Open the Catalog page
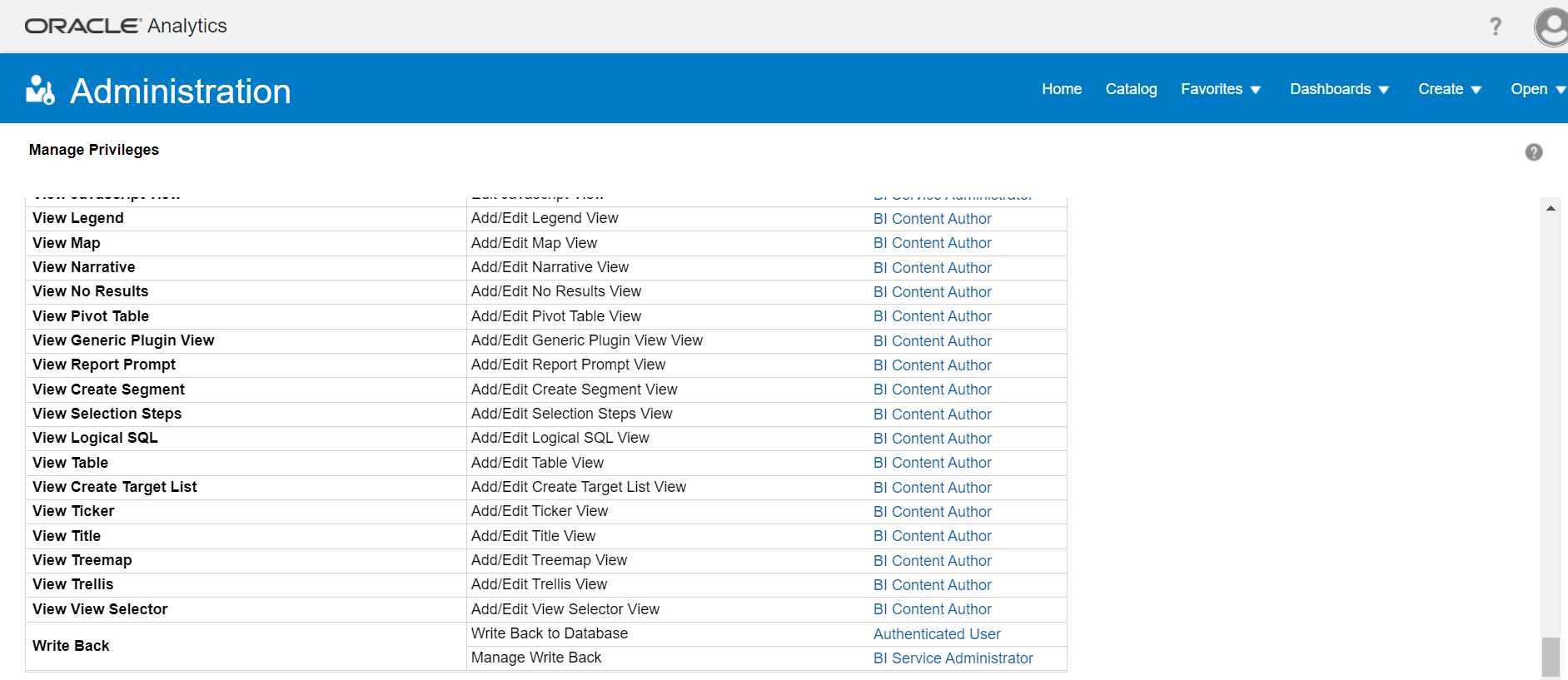 (1131, 89)
